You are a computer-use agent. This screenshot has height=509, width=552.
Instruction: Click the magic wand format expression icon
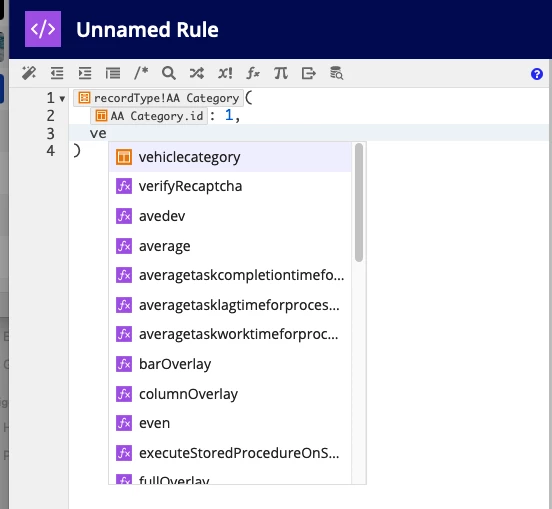29,73
